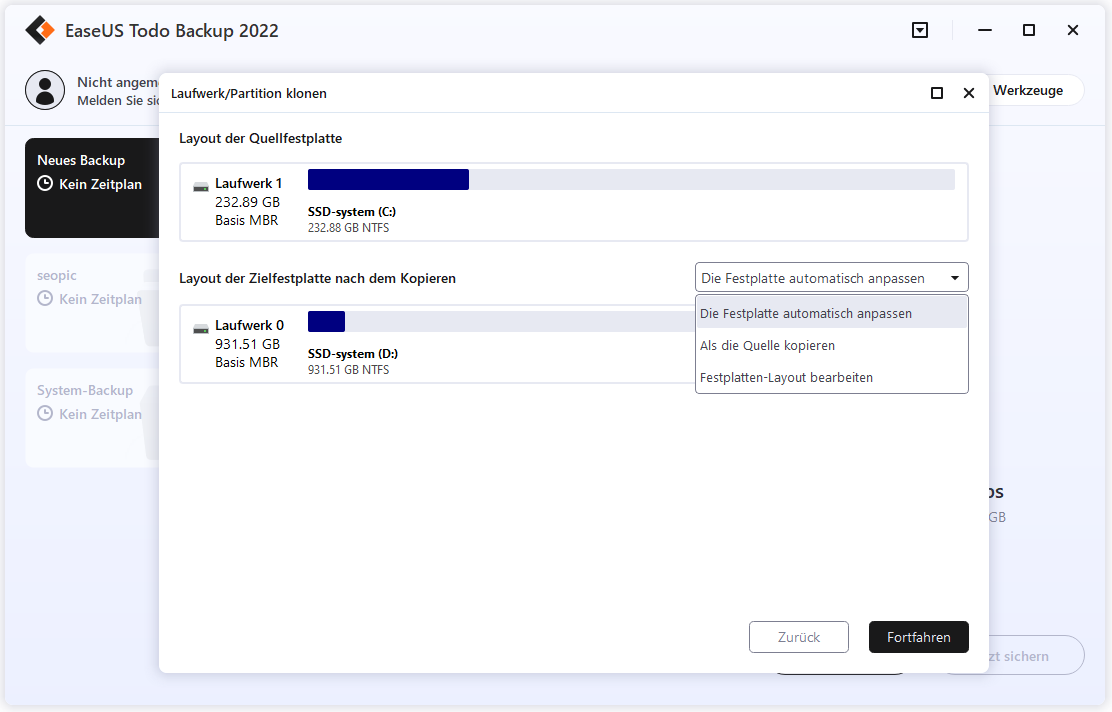Image resolution: width=1112 pixels, height=712 pixels.
Task: Maximize the Laufwerk/Partition klonen dialog
Action: pyautogui.click(x=937, y=93)
